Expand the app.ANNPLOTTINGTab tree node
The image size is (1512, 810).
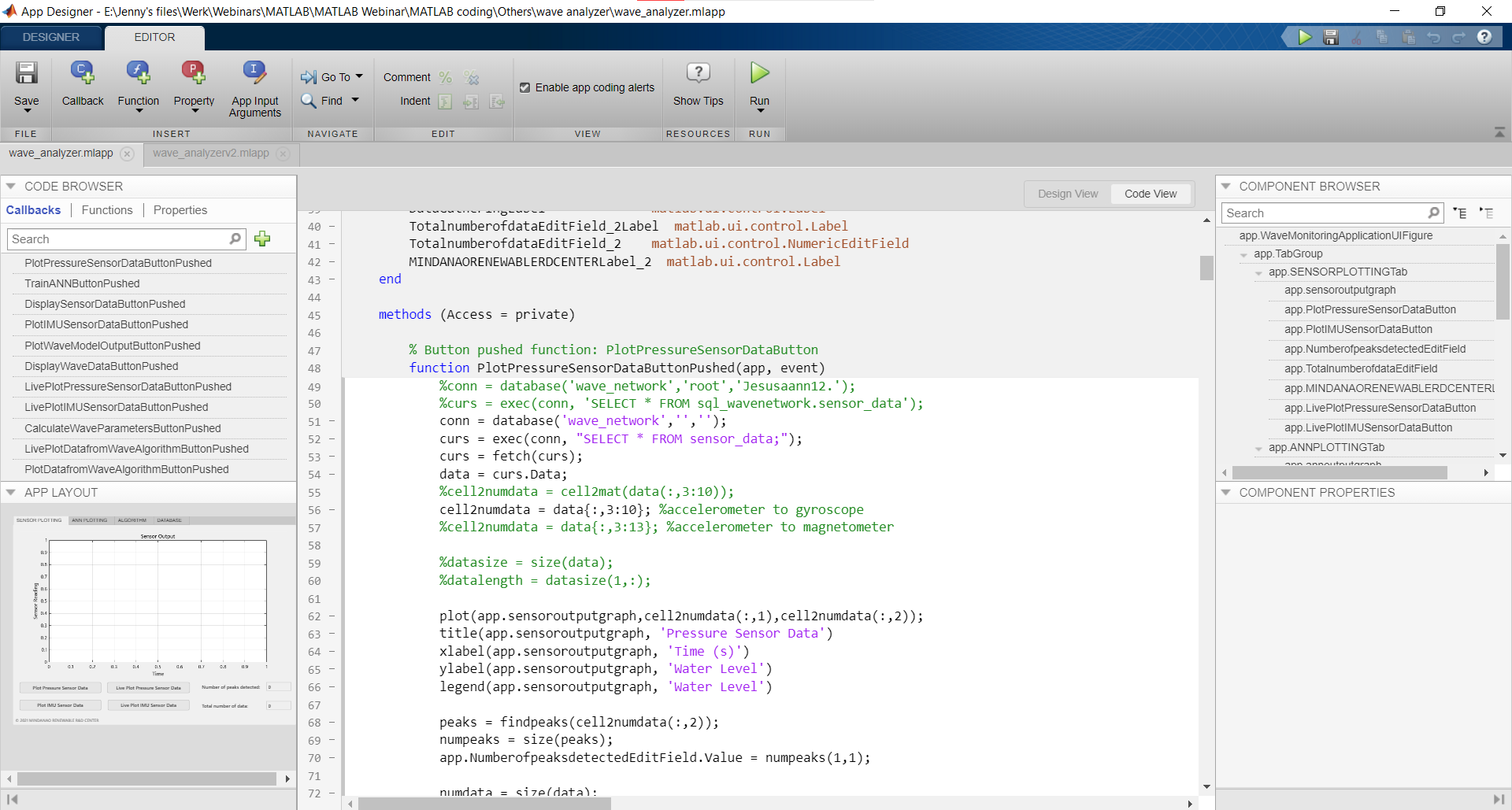(1258, 447)
